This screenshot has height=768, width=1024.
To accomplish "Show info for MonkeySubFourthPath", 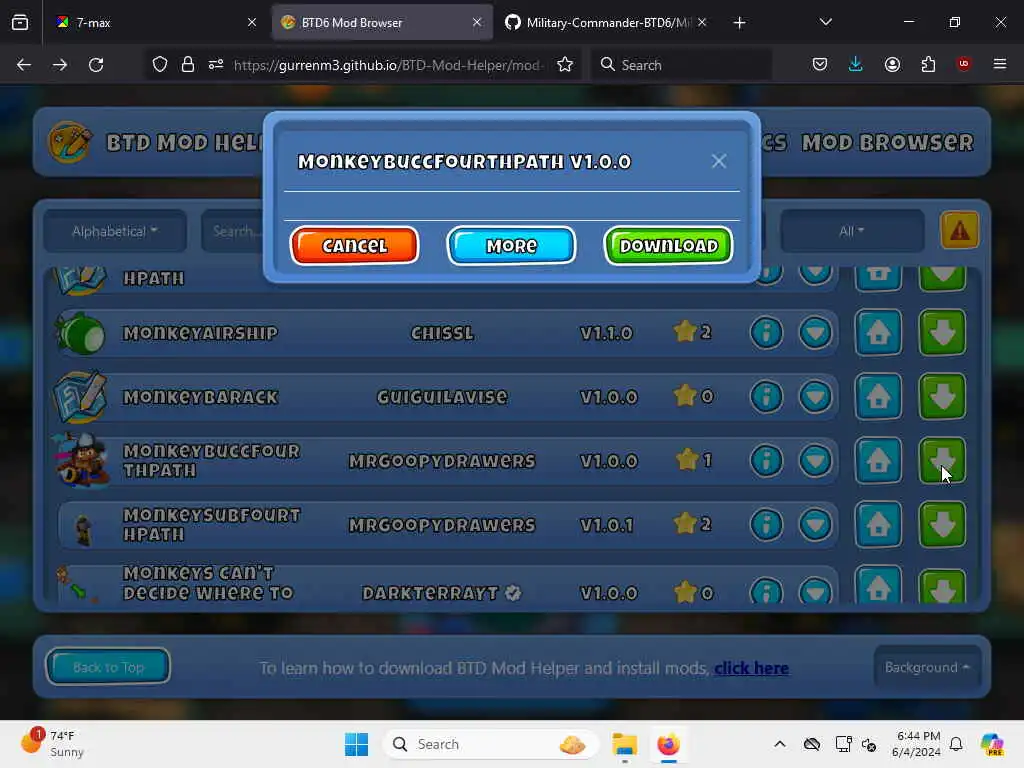I will [766, 524].
